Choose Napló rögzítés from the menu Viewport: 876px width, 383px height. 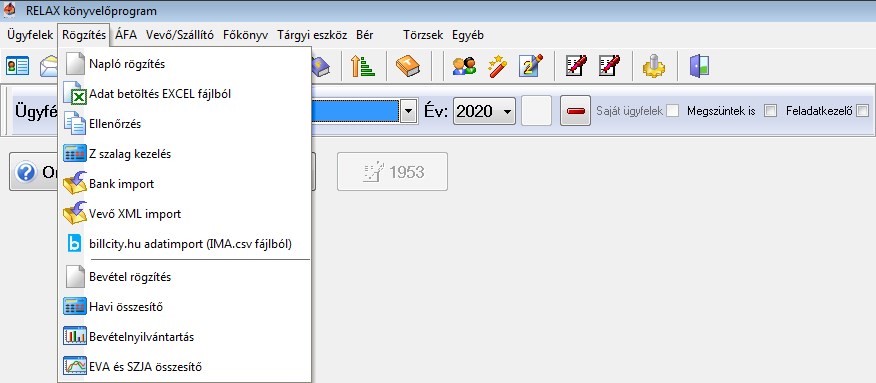pos(184,64)
